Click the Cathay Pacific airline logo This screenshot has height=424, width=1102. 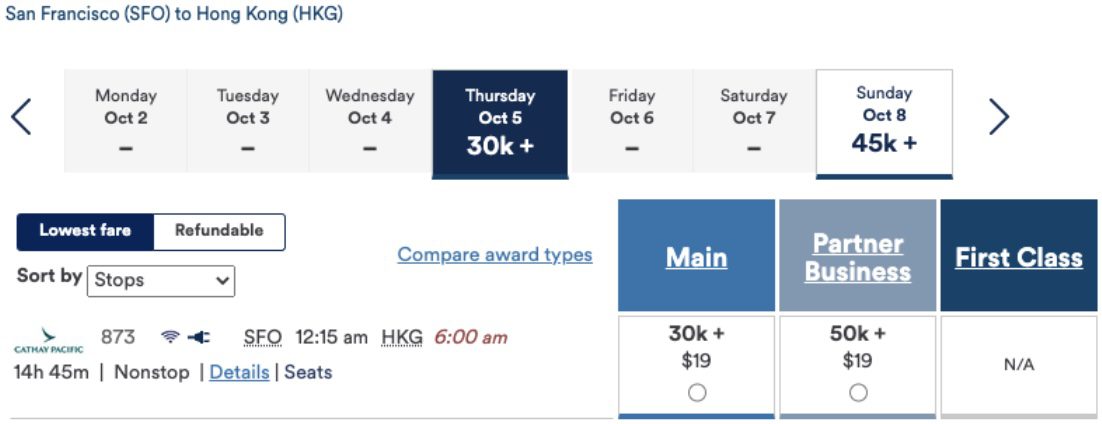click(48, 341)
